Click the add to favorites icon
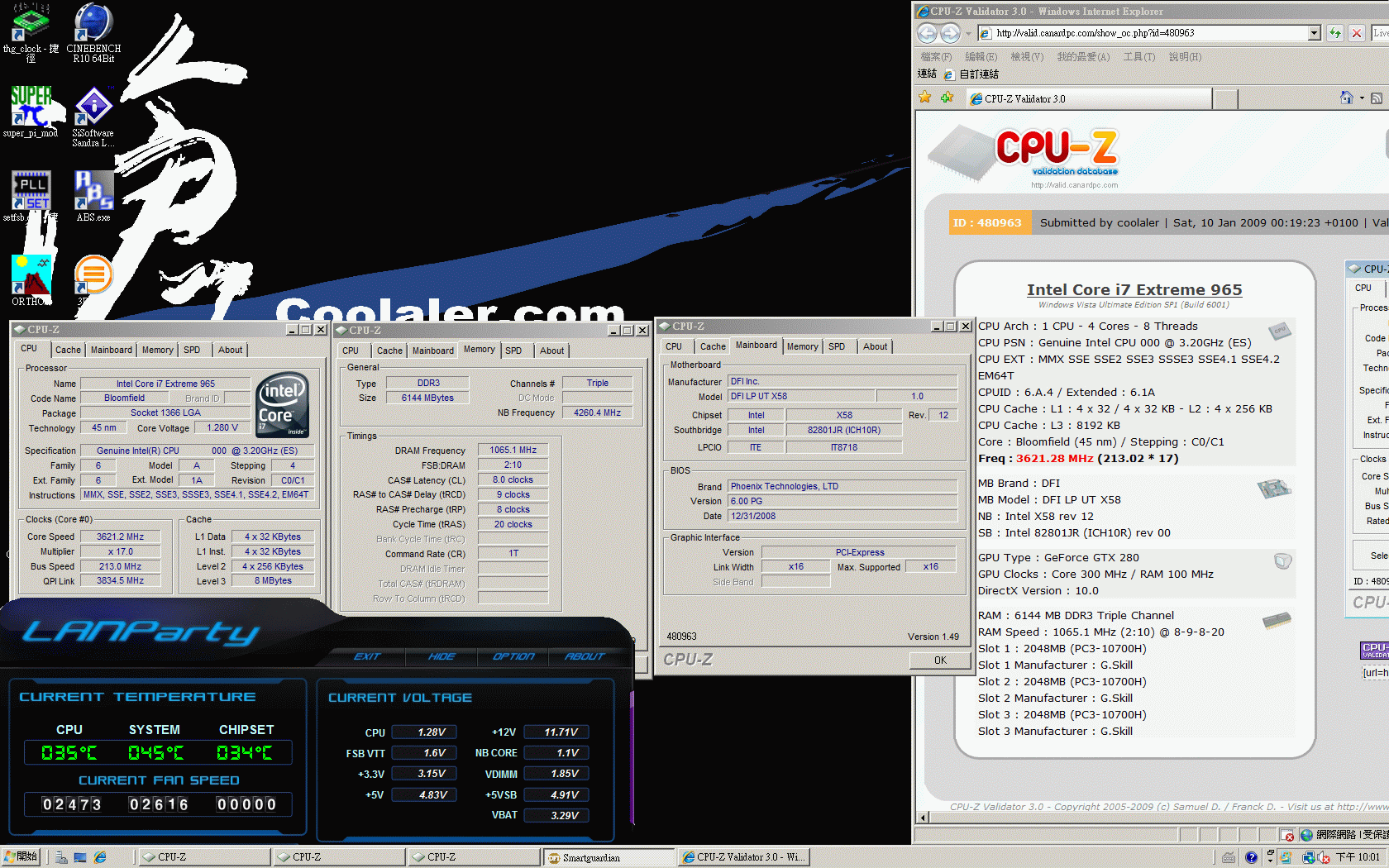 coord(947,98)
